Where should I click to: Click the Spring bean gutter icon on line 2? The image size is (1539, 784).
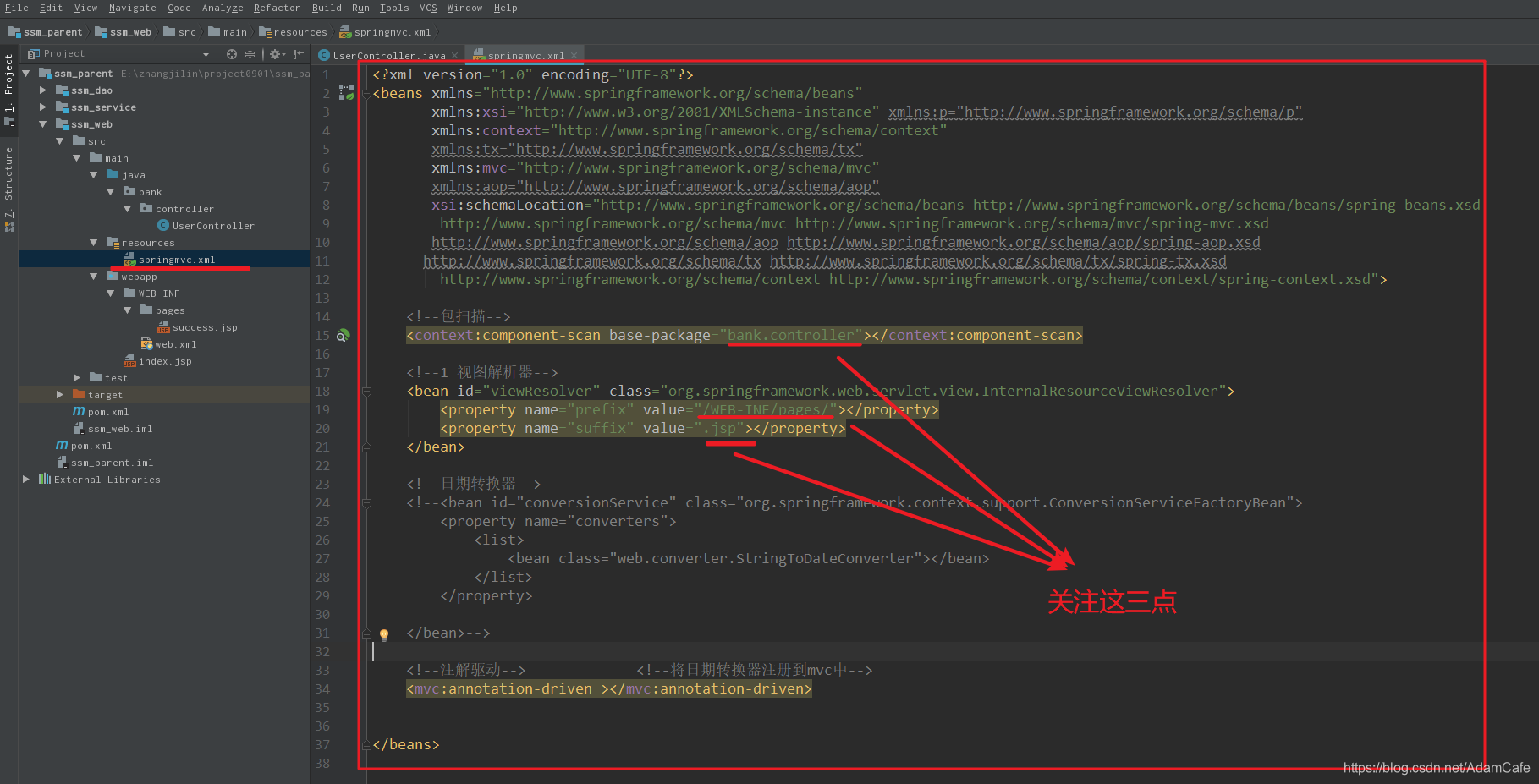tap(346, 93)
